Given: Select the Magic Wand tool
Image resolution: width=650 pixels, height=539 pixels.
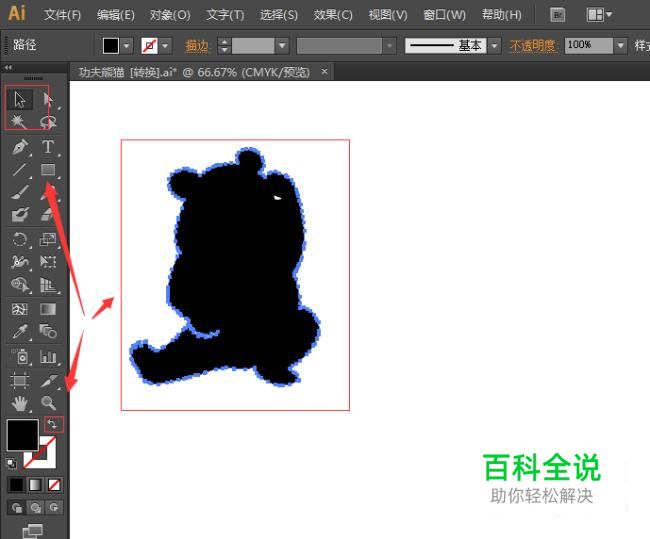Looking at the screenshot, I should pos(19,121).
